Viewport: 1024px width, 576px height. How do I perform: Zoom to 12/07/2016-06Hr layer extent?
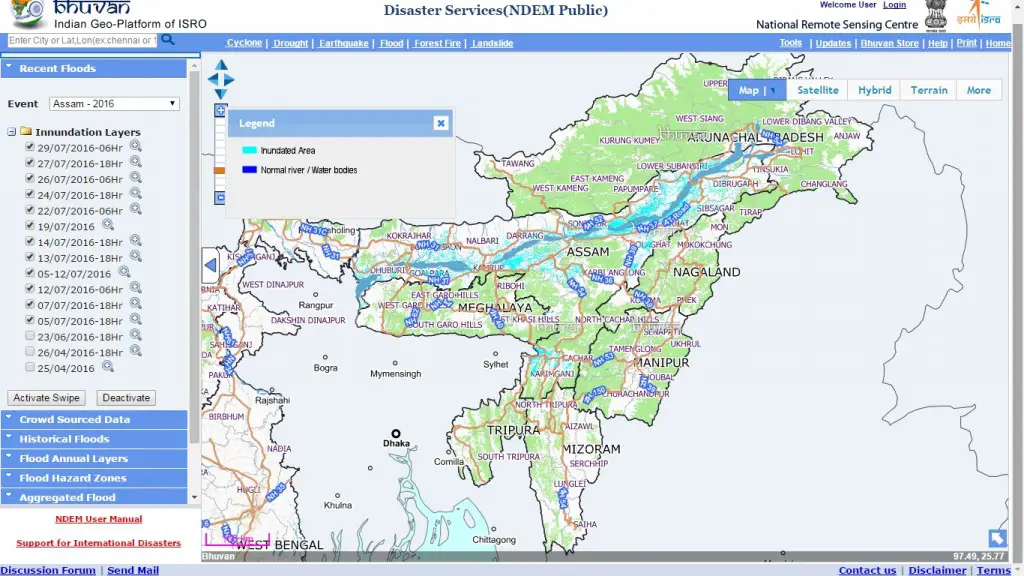click(x=135, y=288)
